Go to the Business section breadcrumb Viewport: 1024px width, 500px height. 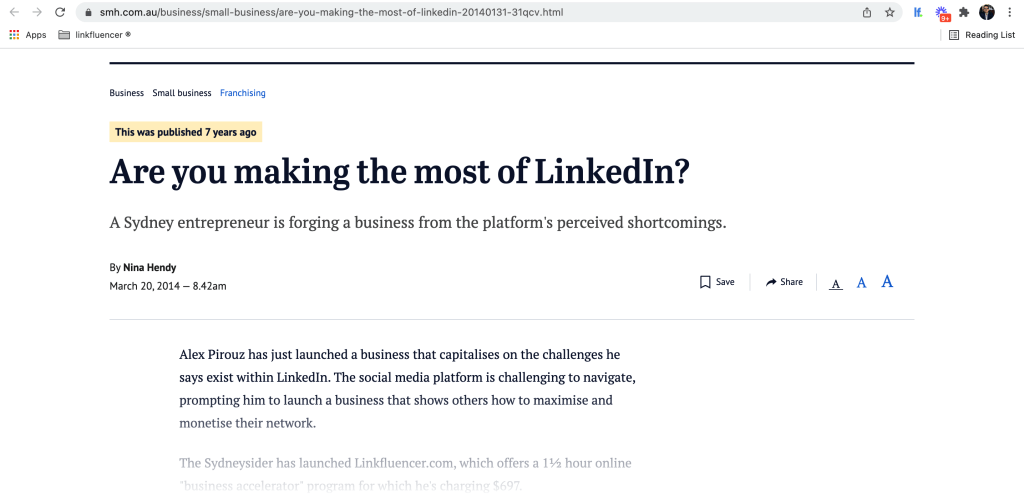127,93
